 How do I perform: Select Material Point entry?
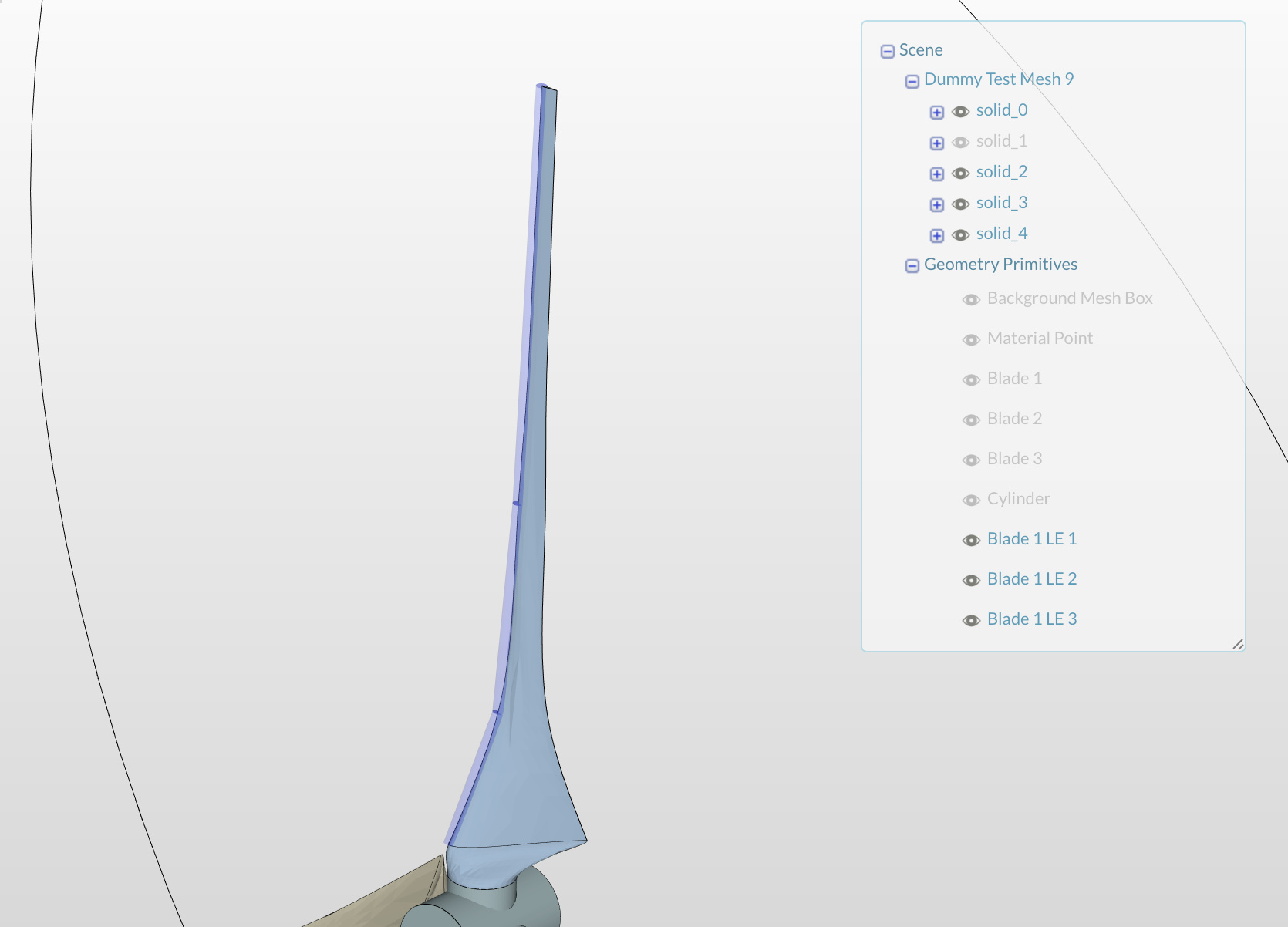pyautogui.click(x=1040, y=339)
